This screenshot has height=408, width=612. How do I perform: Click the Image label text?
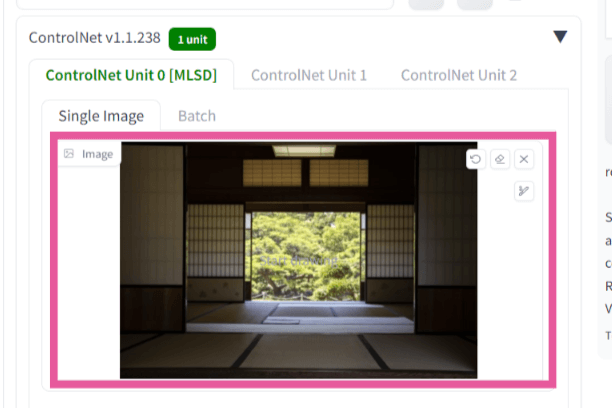pos(97,154)
